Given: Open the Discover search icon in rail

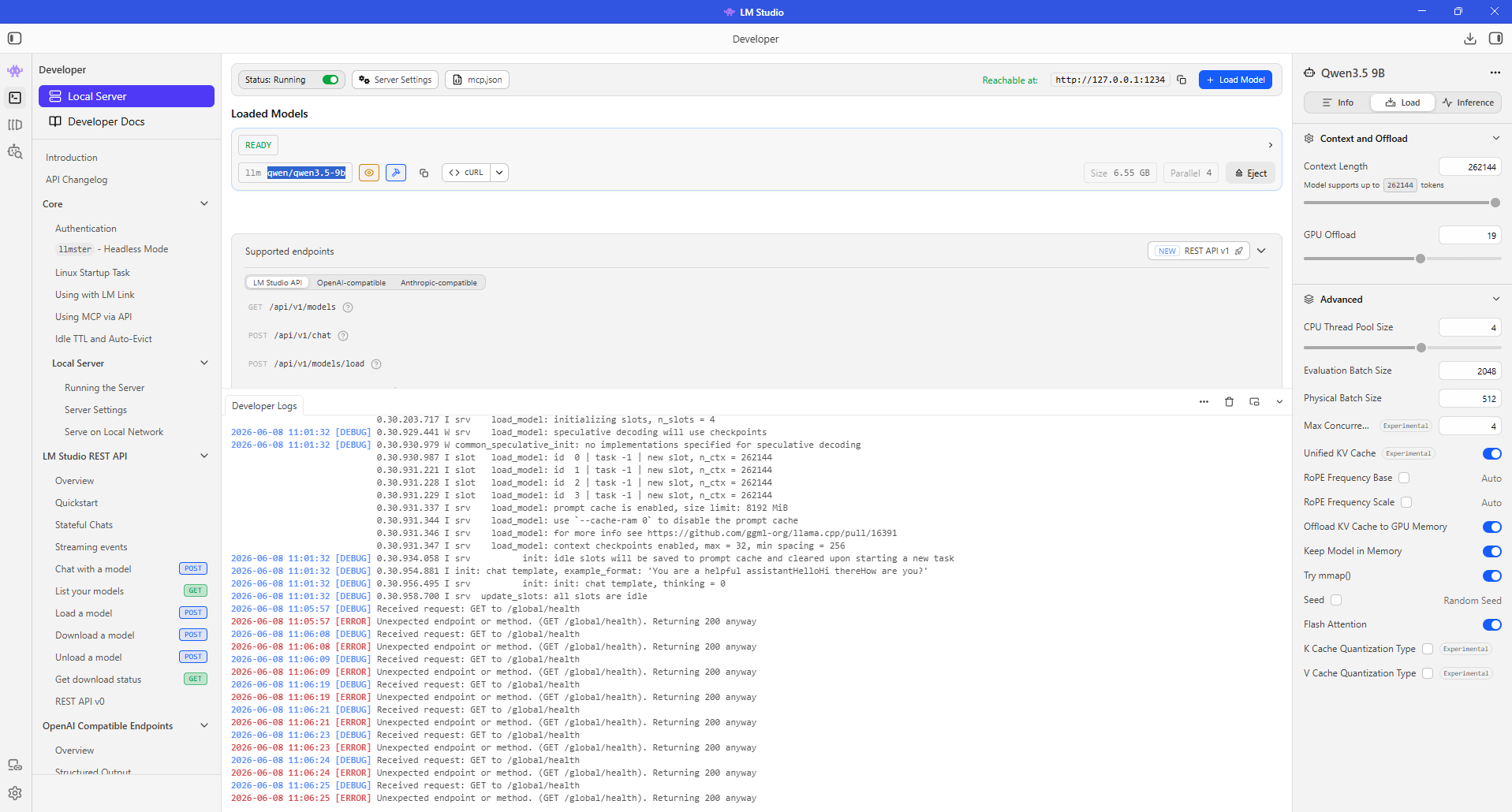Looking at the screenshot, I should click(x=15, y=151).
